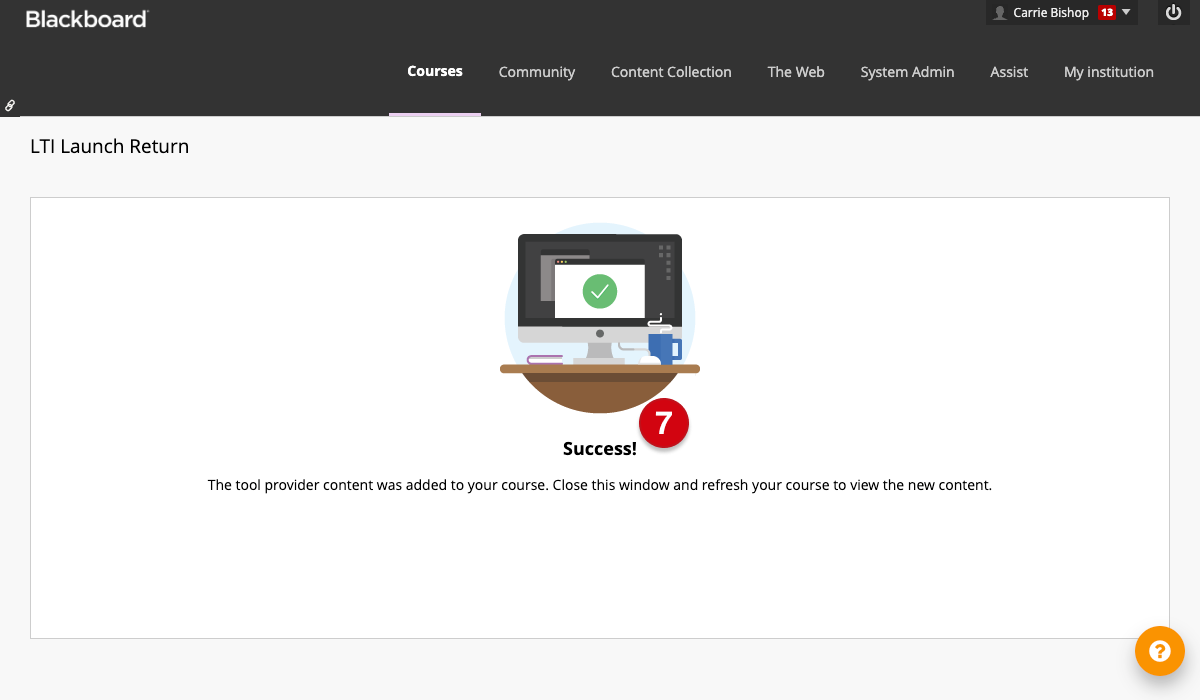Open the My institution tab
1200x700 pixels.
(x=1108, y=72)
